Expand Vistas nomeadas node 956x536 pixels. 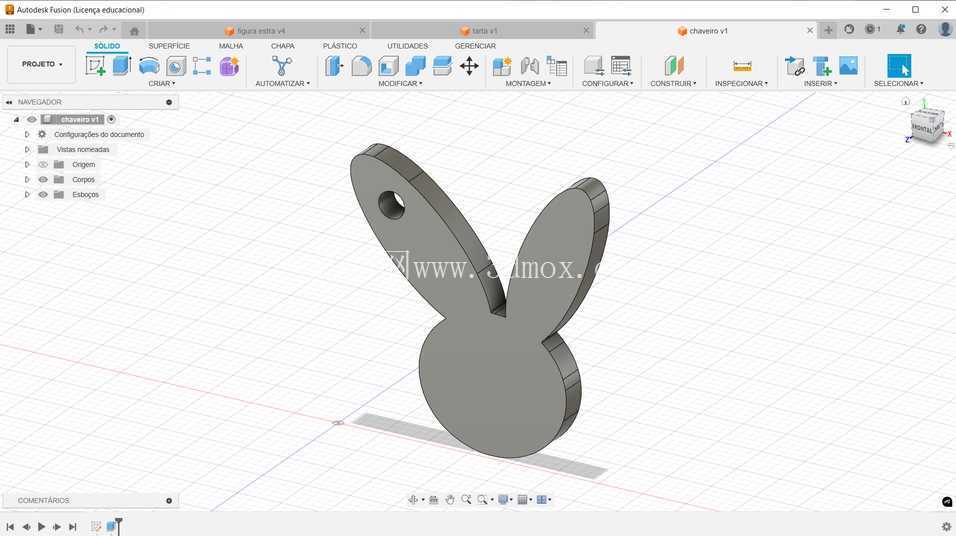point(27,149)
